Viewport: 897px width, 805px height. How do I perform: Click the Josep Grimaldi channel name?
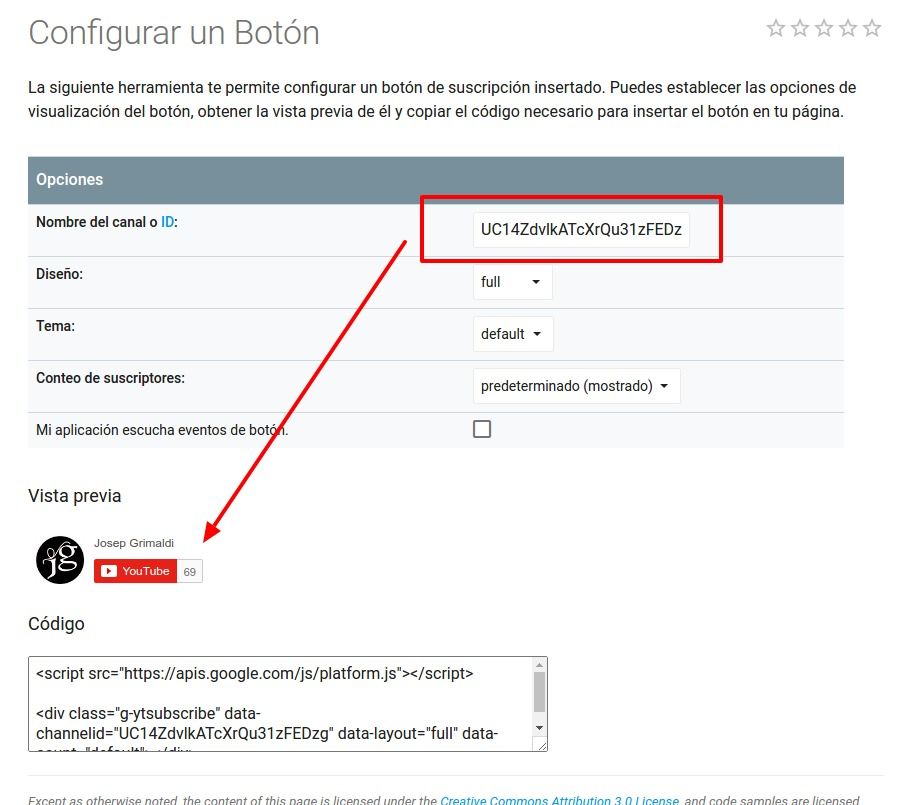(x=134, y=543)
